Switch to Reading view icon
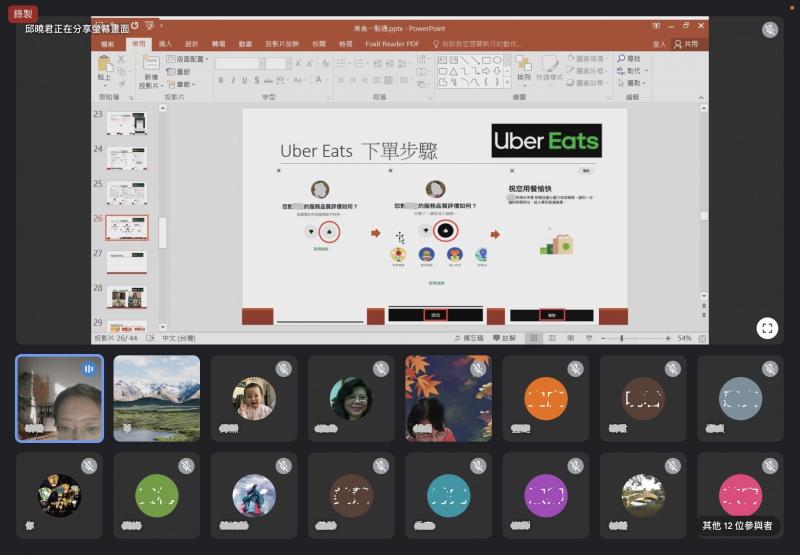 (570, 338)
